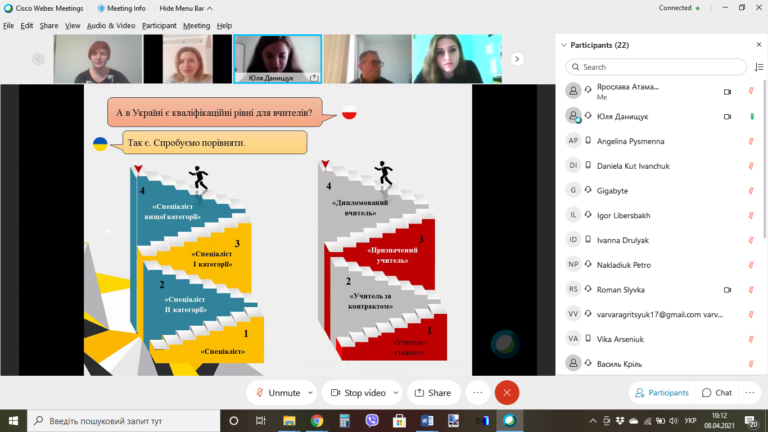Open video options arrow next to Stop video
The height and width of the screenshot is (432, 768).
[x=395, y=392]
